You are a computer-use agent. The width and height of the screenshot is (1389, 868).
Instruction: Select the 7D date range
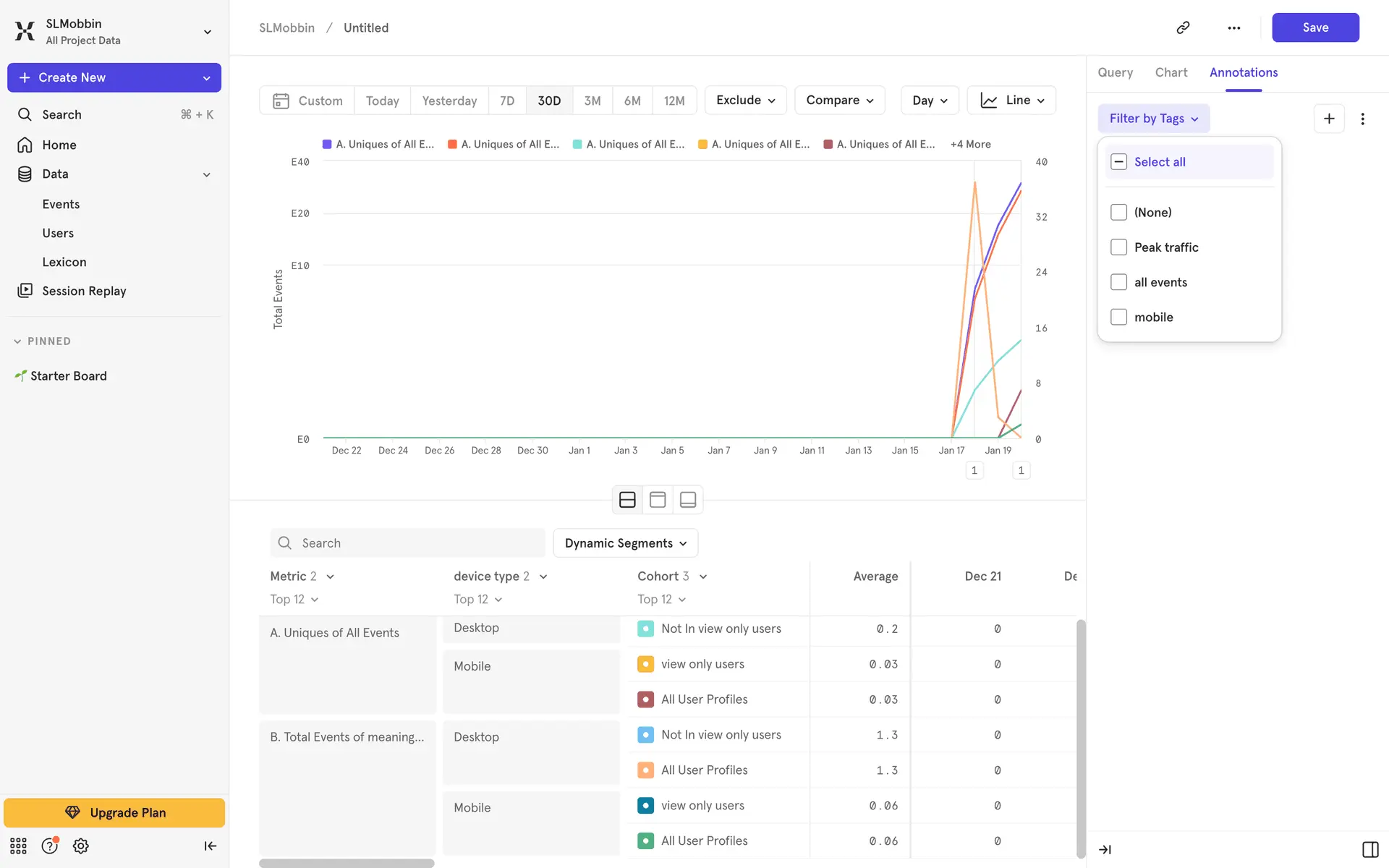click(507, 101)
